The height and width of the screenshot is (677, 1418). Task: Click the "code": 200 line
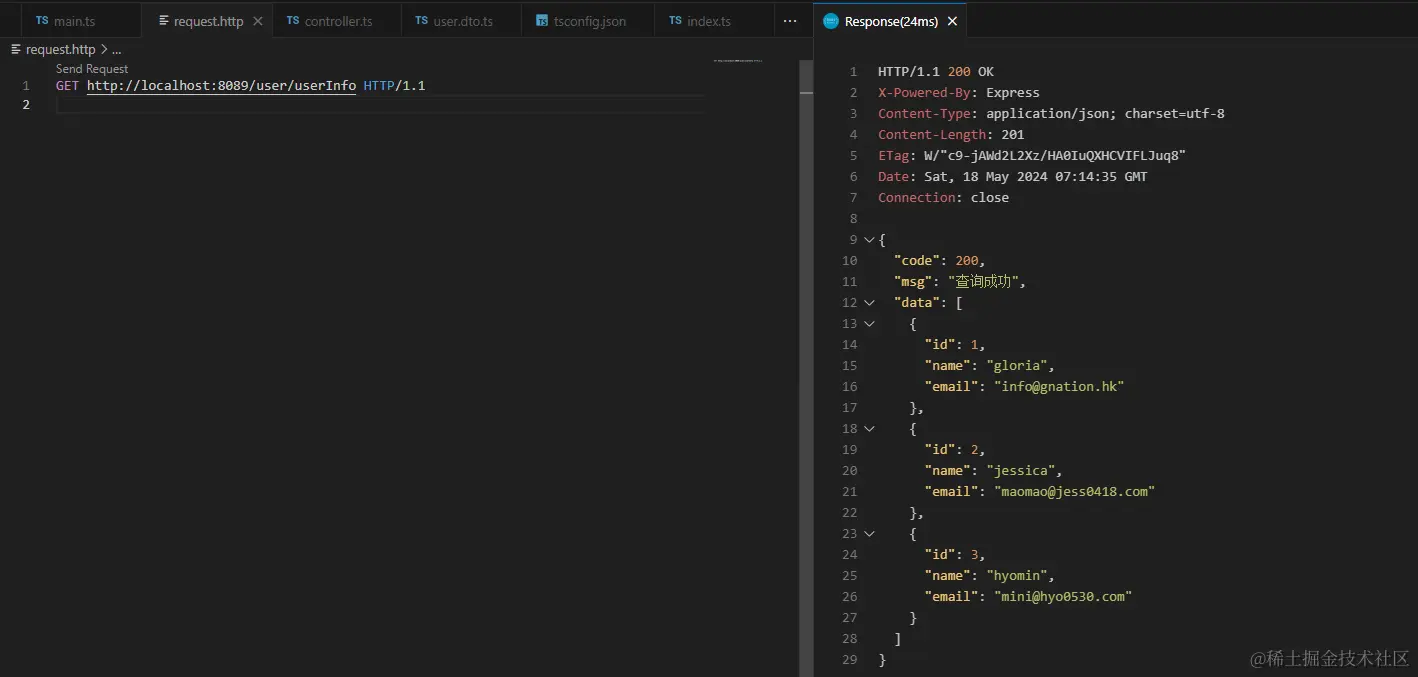click(939, 261)
